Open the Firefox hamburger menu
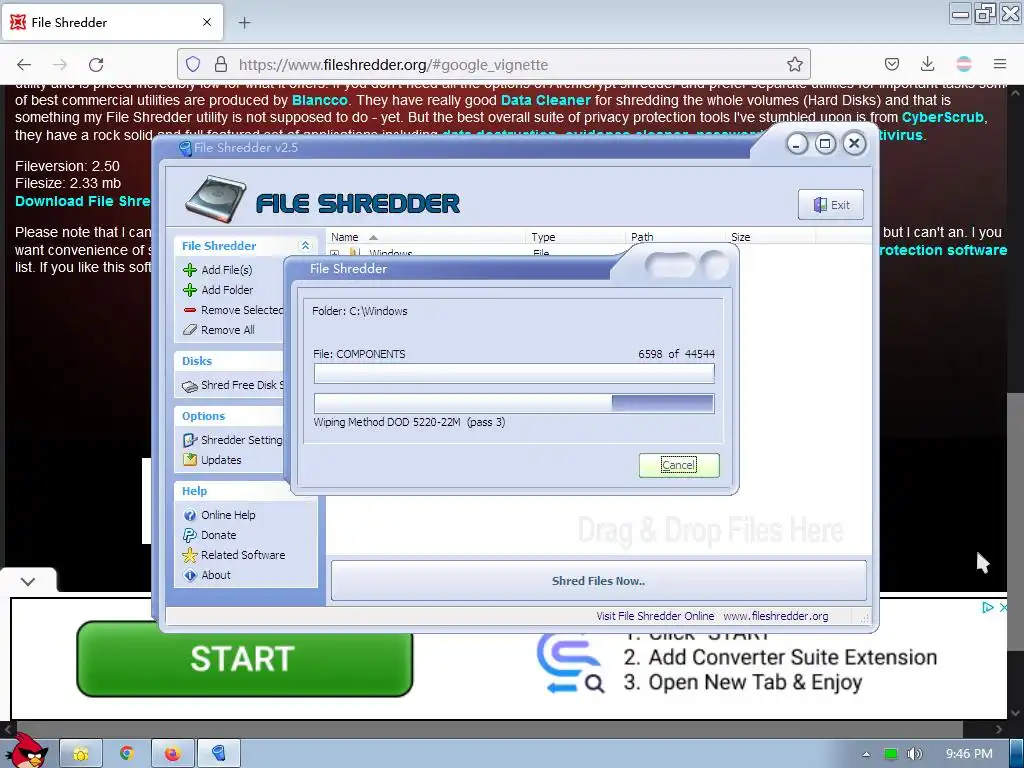1024x768 pixels. pyautogui.click(x=1000, y=64)
